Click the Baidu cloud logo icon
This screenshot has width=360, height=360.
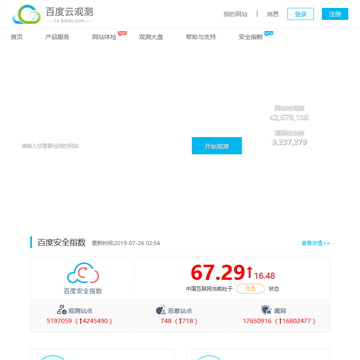(27, 14)
